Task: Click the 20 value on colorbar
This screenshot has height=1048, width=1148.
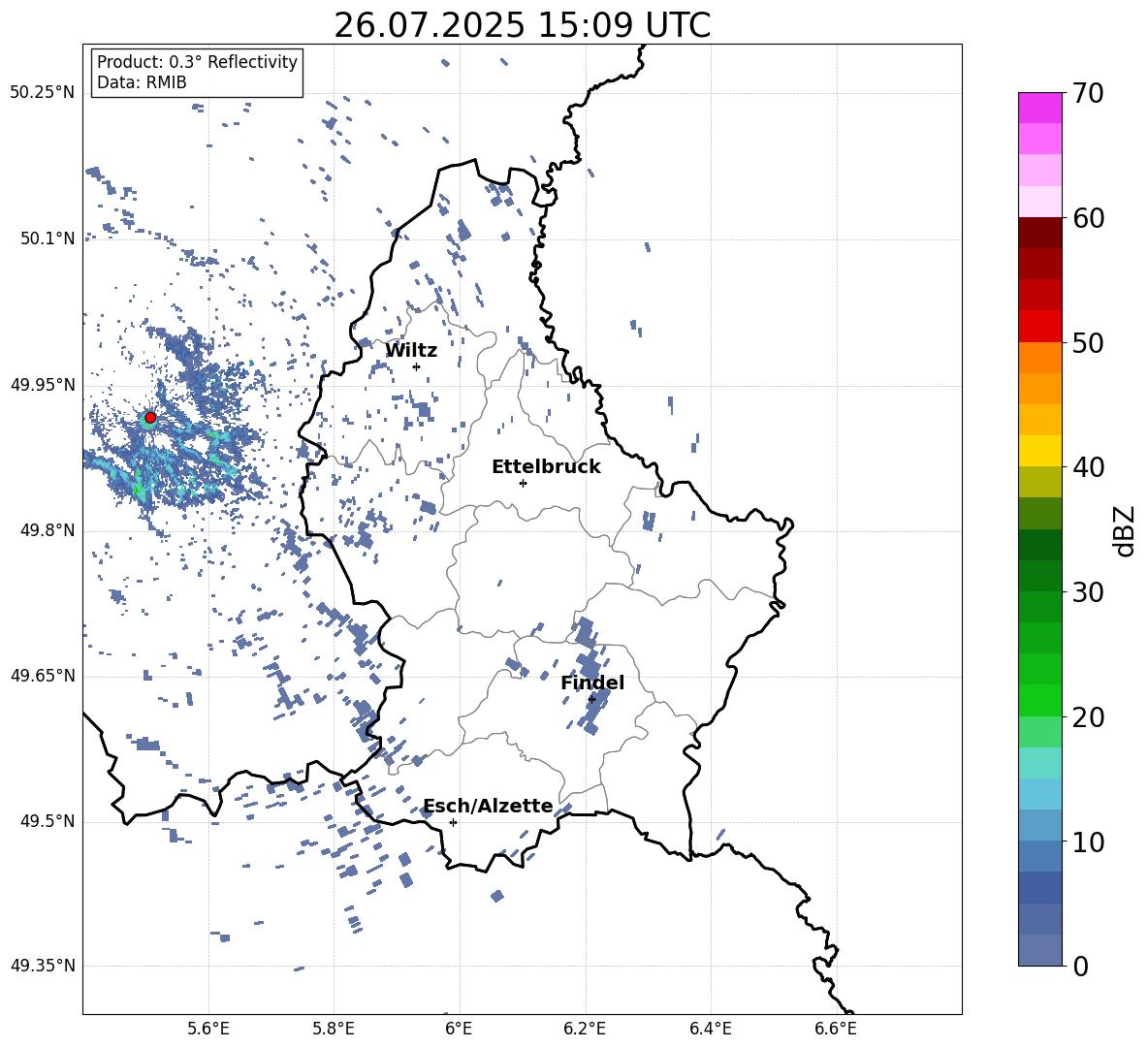Action: 1088,716
